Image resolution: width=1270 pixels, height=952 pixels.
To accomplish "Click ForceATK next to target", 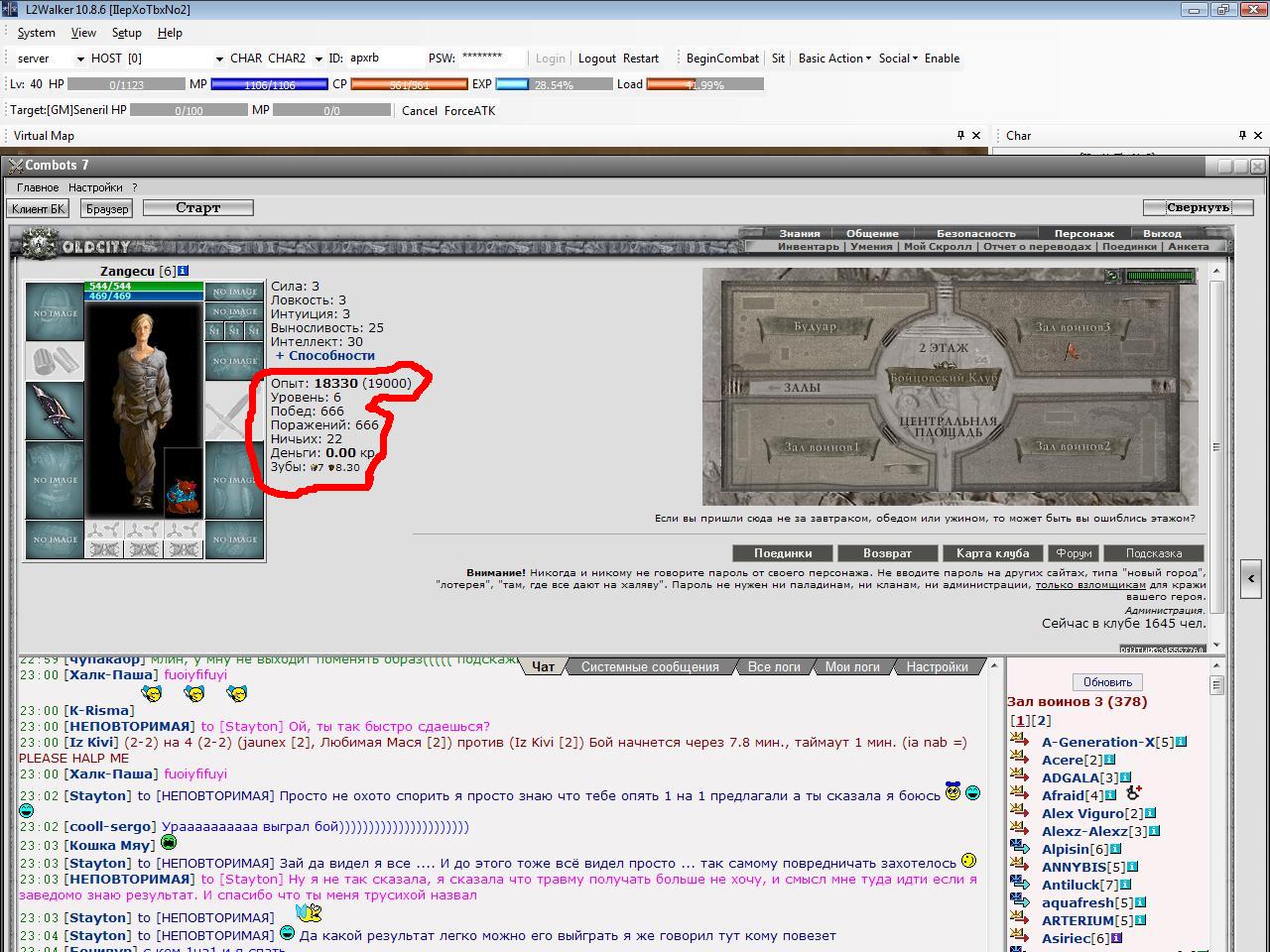I will tap(469, 111).
